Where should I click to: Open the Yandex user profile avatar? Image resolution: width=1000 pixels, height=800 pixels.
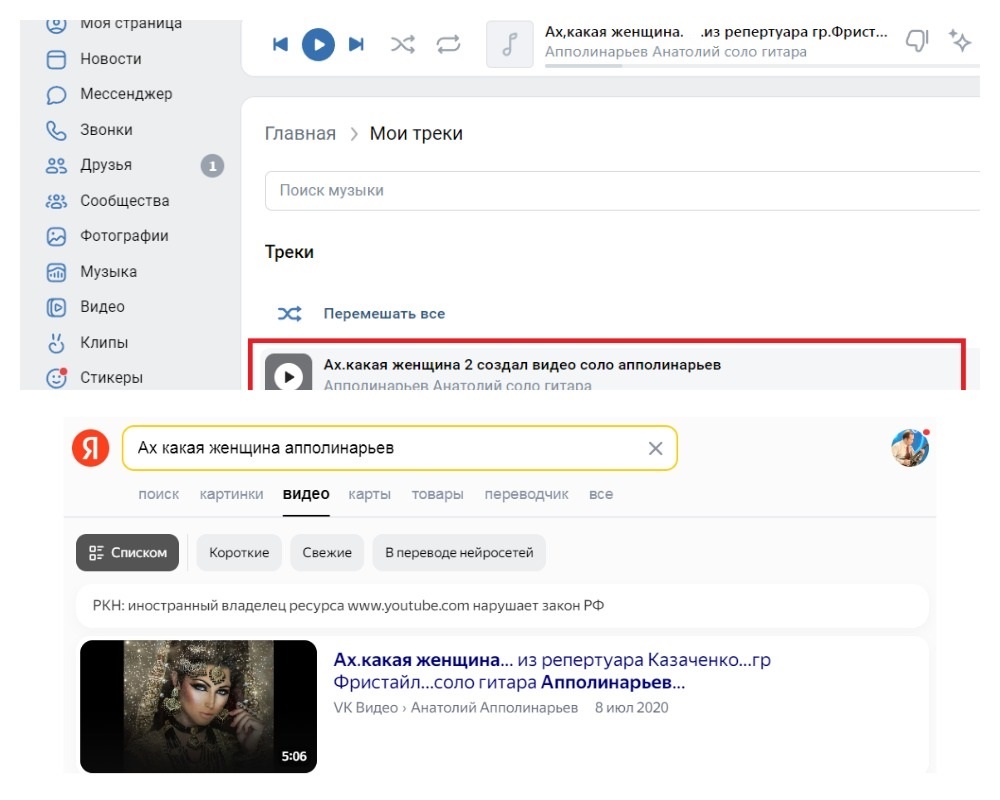(909, 448)
